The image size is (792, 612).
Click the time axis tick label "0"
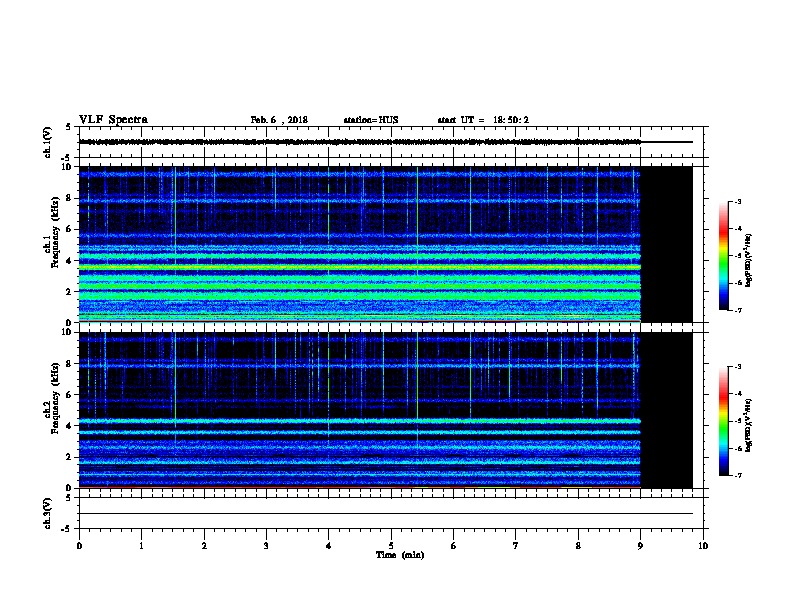[79, 546]
